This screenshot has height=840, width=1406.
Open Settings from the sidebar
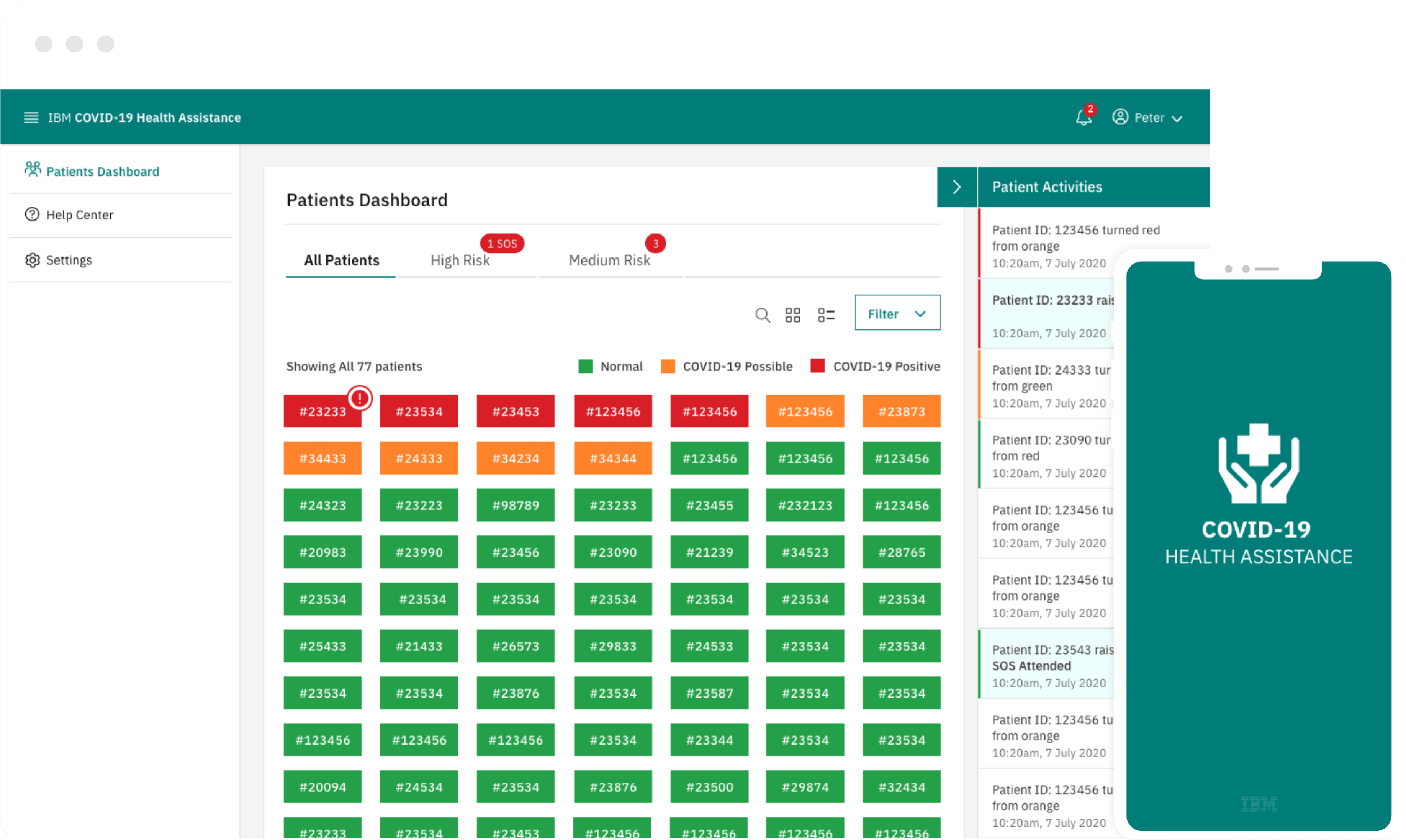tap(69, 260)
